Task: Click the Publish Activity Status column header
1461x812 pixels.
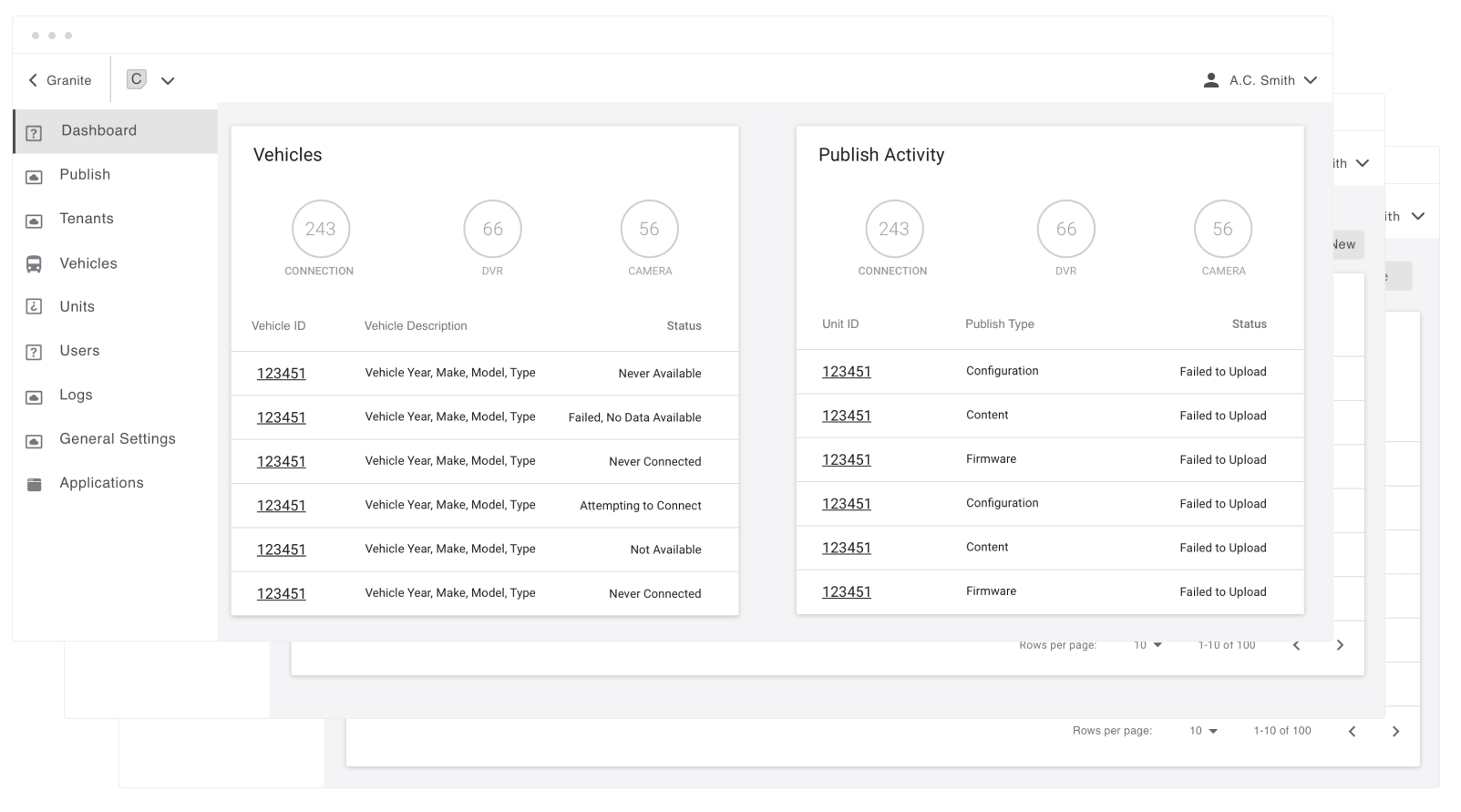Action: click(1249, 324)
